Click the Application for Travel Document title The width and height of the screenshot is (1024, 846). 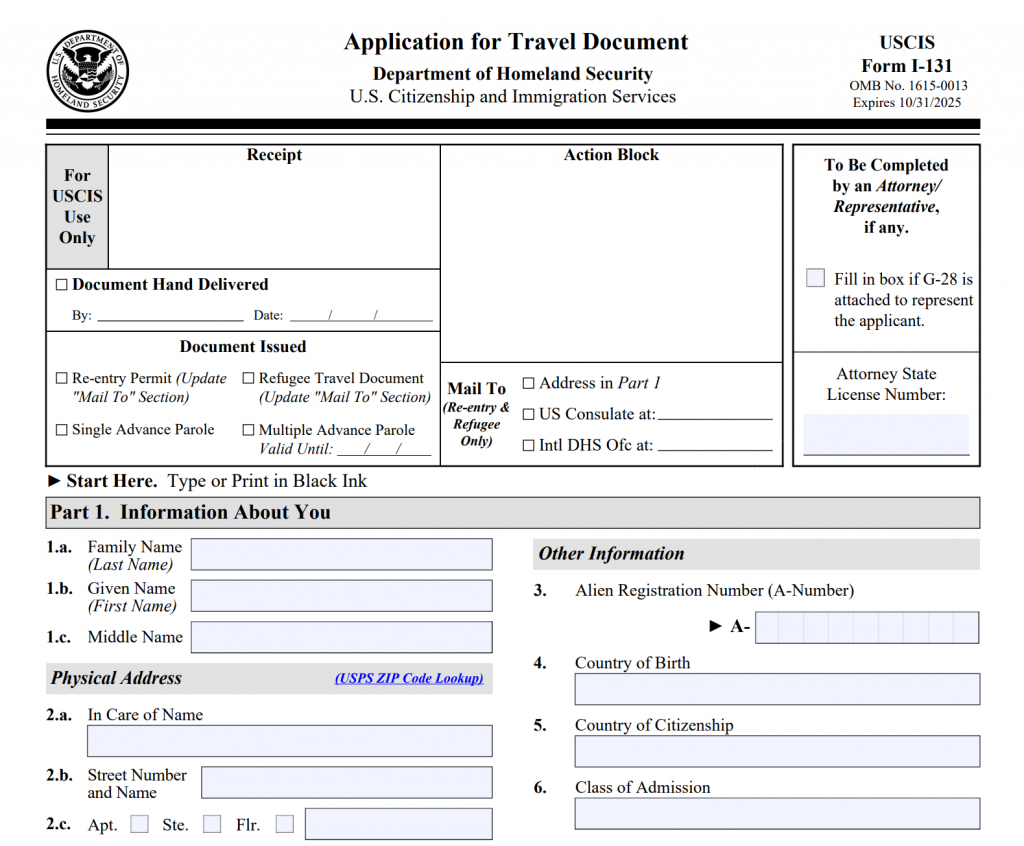pyautogui.click(x=516, y=42)
